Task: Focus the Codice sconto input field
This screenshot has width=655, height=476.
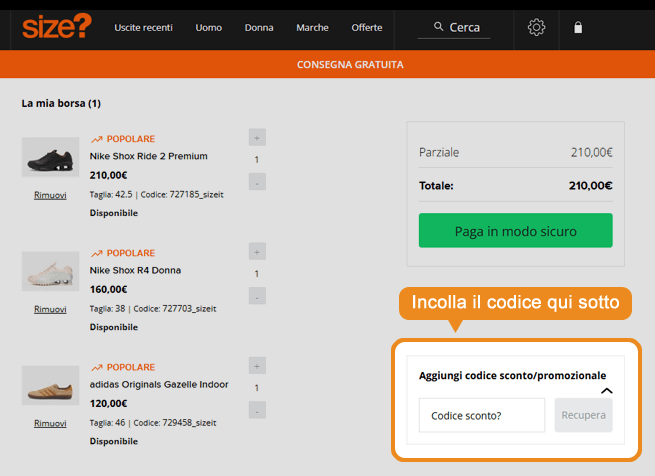Action: [481, 415]
